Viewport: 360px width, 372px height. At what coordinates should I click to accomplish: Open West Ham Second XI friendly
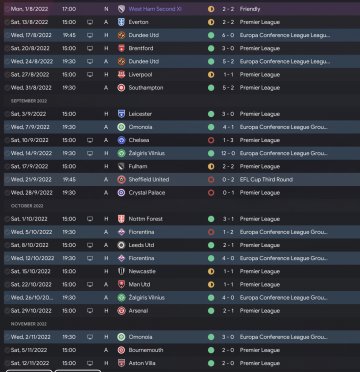155,9
